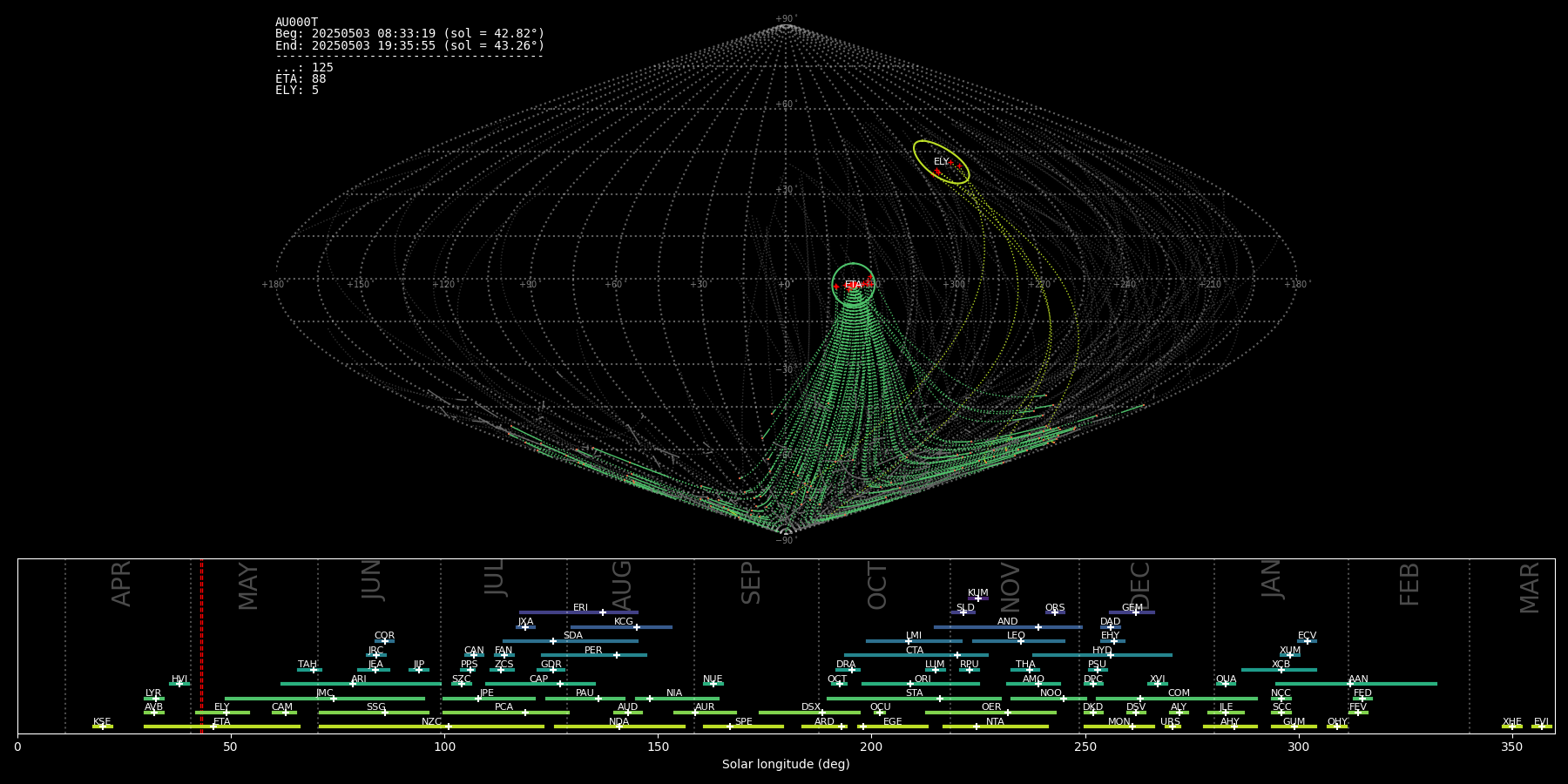Click the CTA shower label
This screenshot has width=1568, height=784.
(x=915, y=651)
